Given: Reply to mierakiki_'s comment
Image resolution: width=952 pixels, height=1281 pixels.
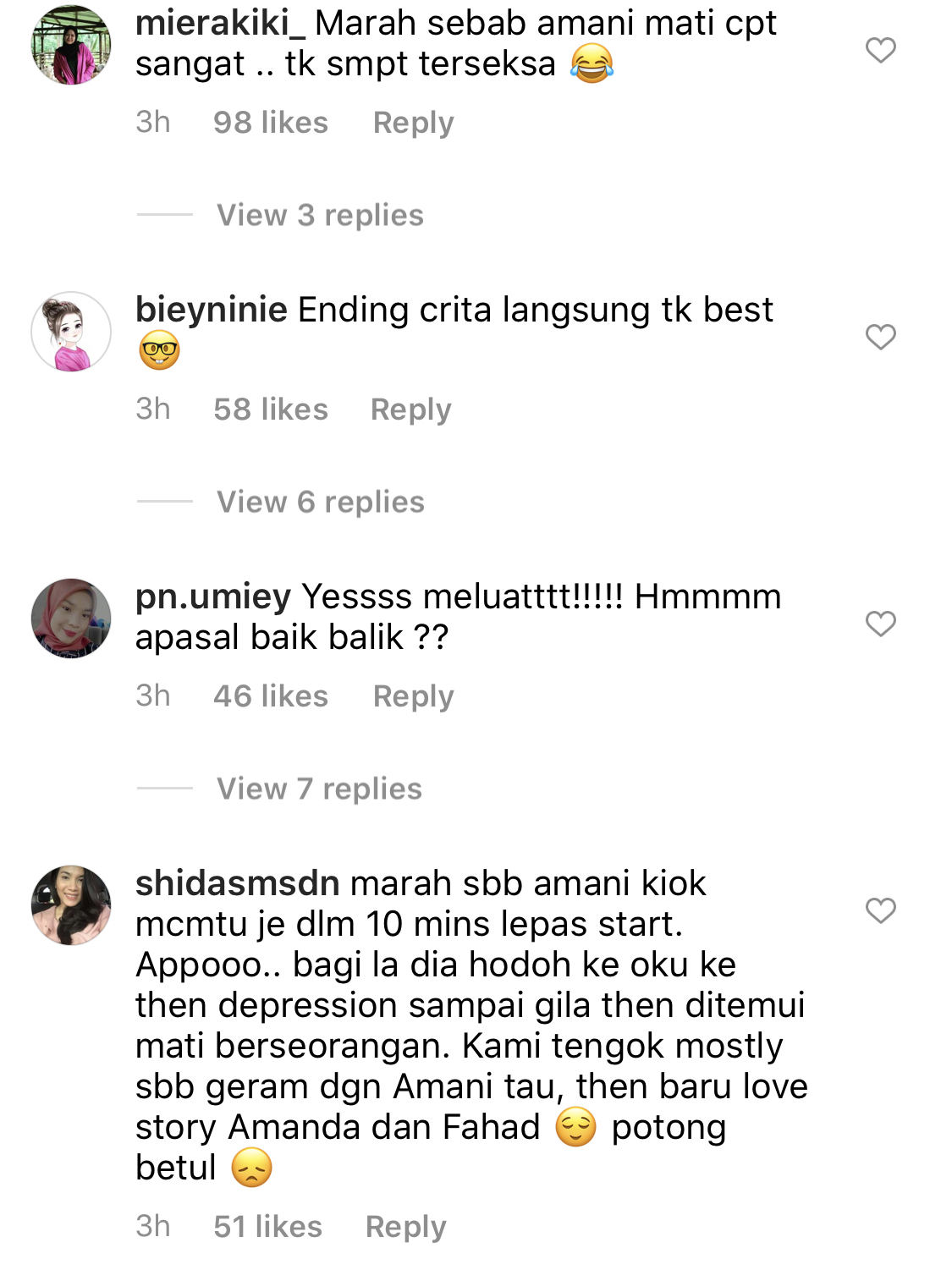Looking at the screenshot, I should 414,123.
